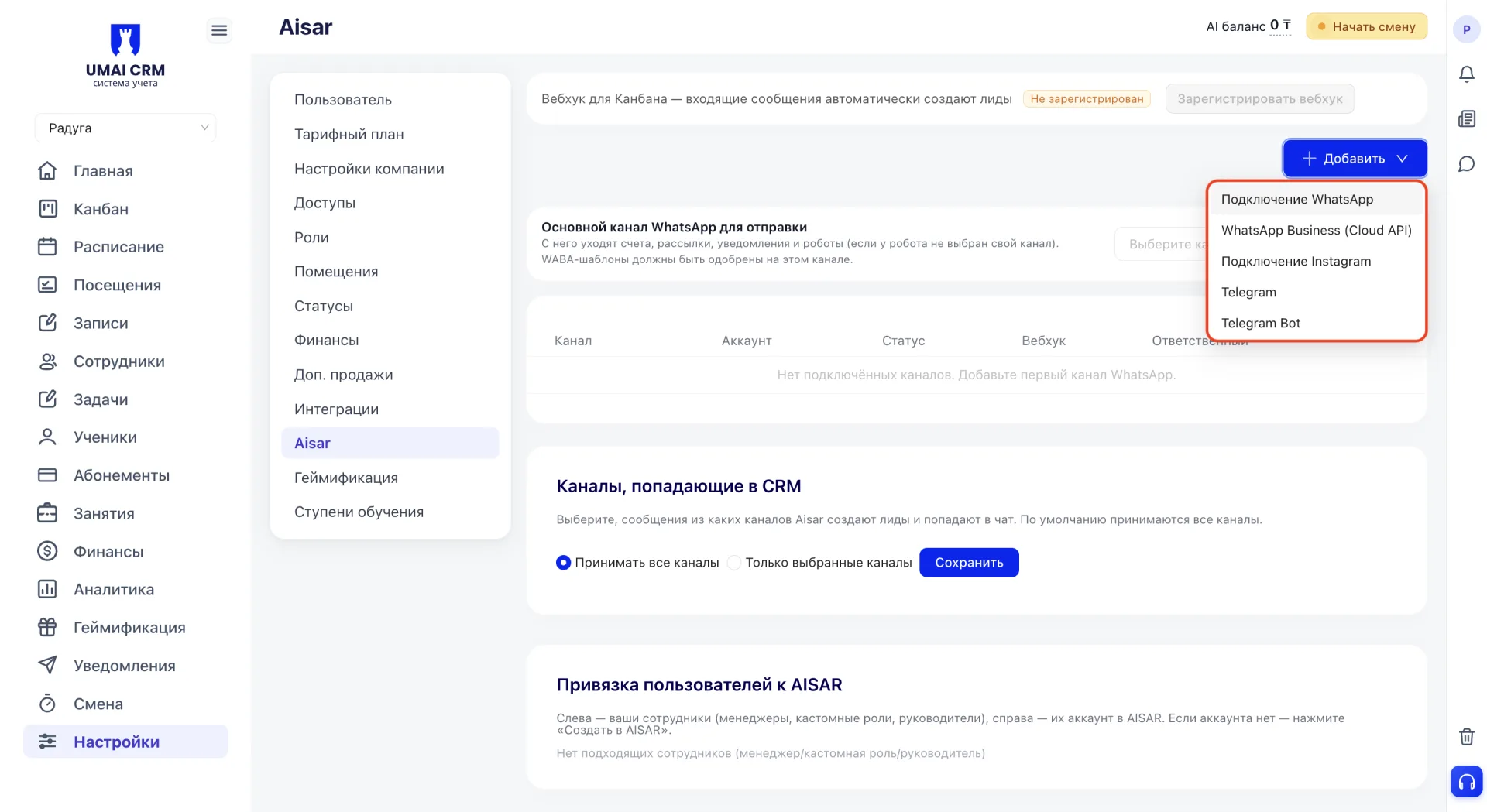Click the Занятия briefcase icon
The width and height of the screenshot is (1487, 812).
coord(47,512)
